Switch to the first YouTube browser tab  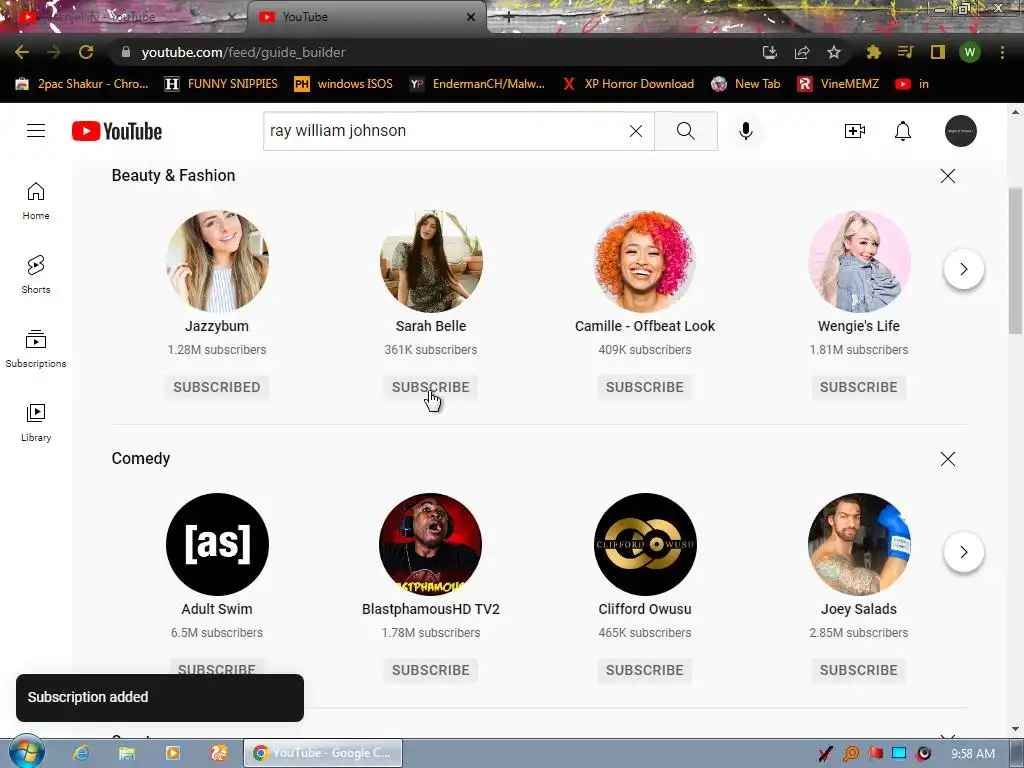(123, 17)
